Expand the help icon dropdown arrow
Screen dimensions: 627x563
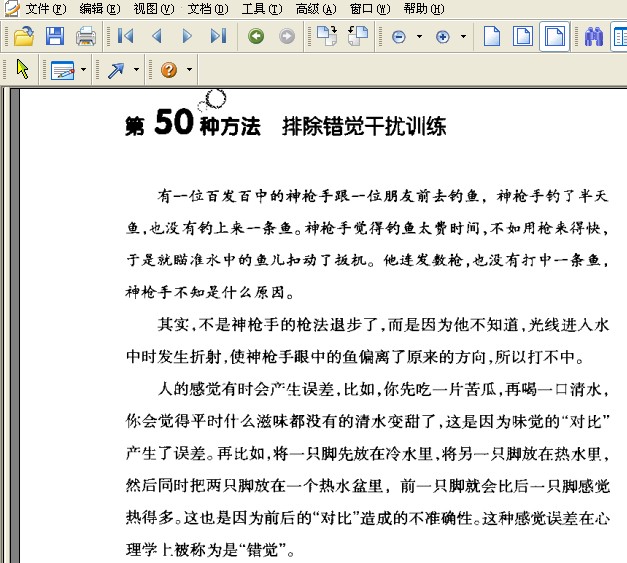[x=189, y=69]
